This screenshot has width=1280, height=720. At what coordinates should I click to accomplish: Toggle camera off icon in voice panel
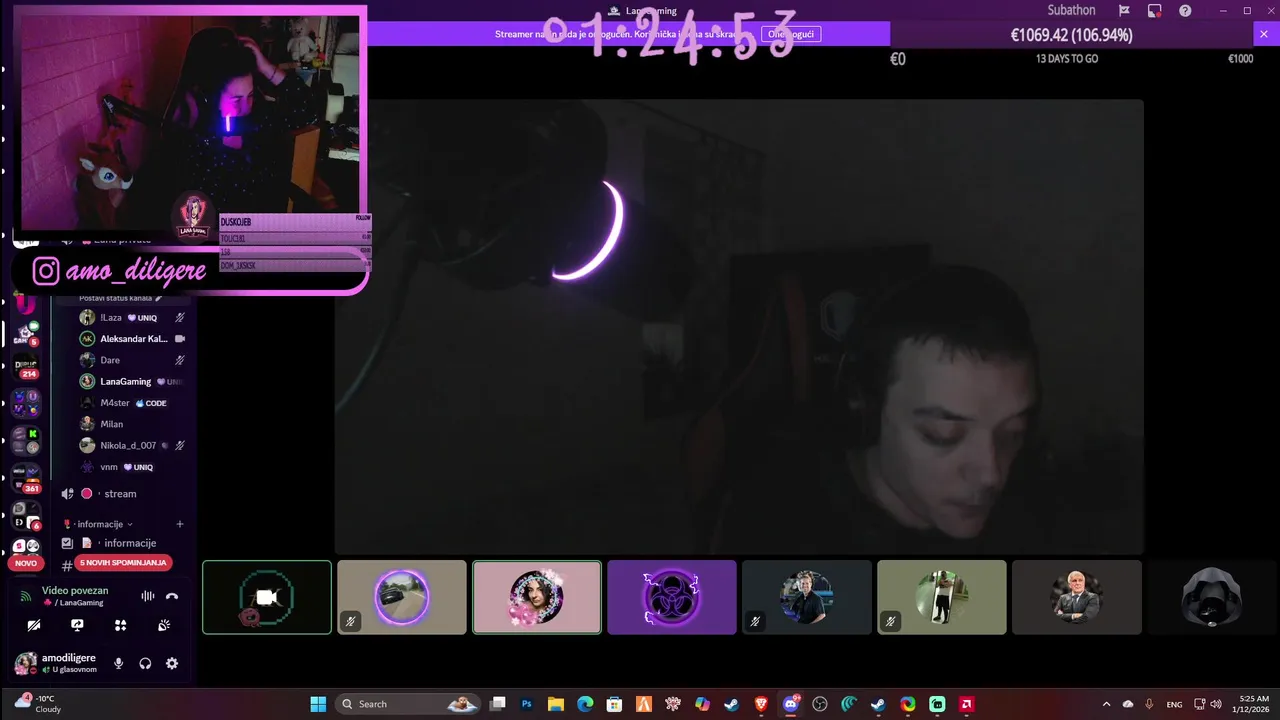pyautogui.click(x=34, y=625)
